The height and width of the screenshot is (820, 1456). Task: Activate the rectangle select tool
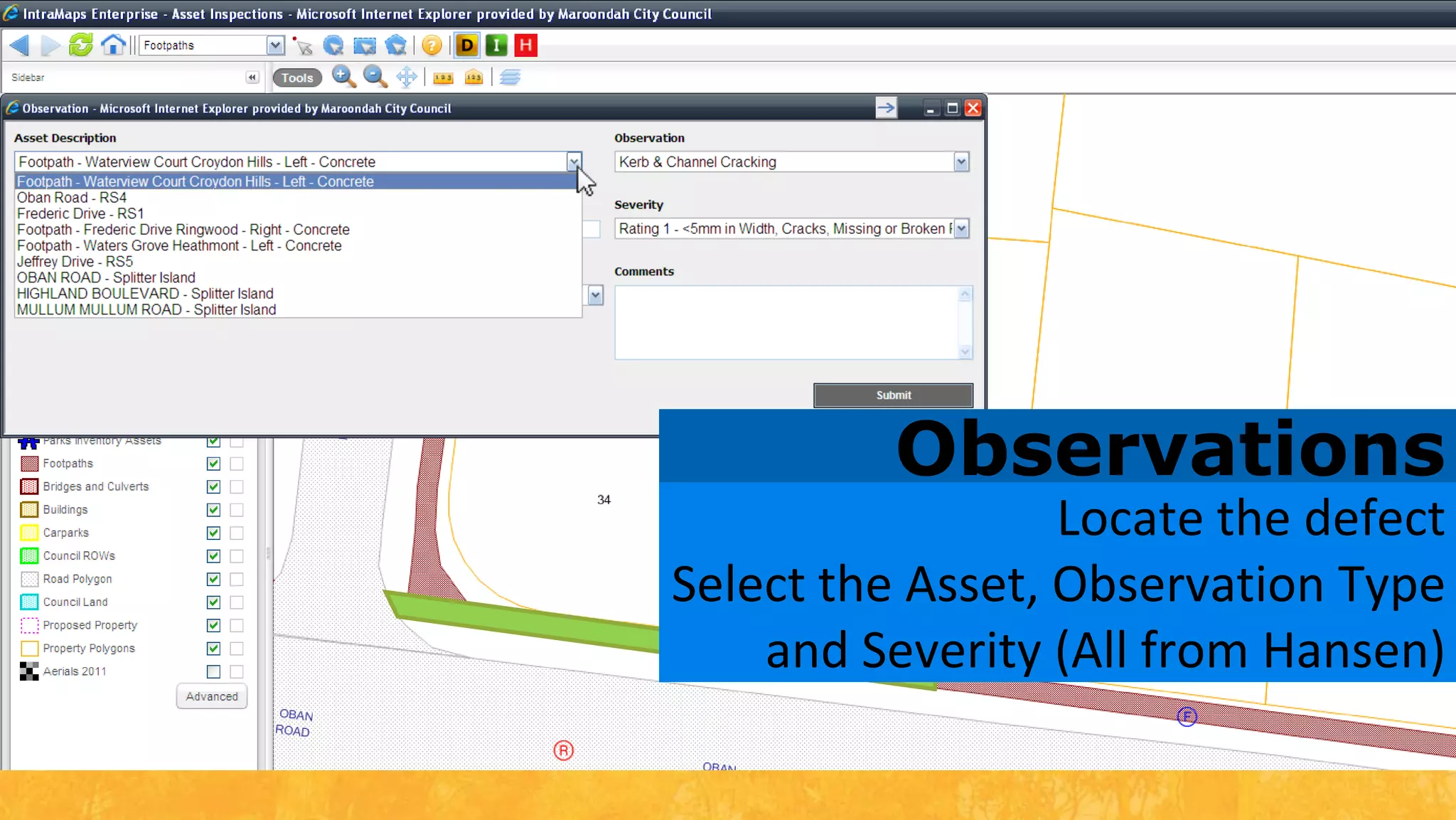coord(364,46)
